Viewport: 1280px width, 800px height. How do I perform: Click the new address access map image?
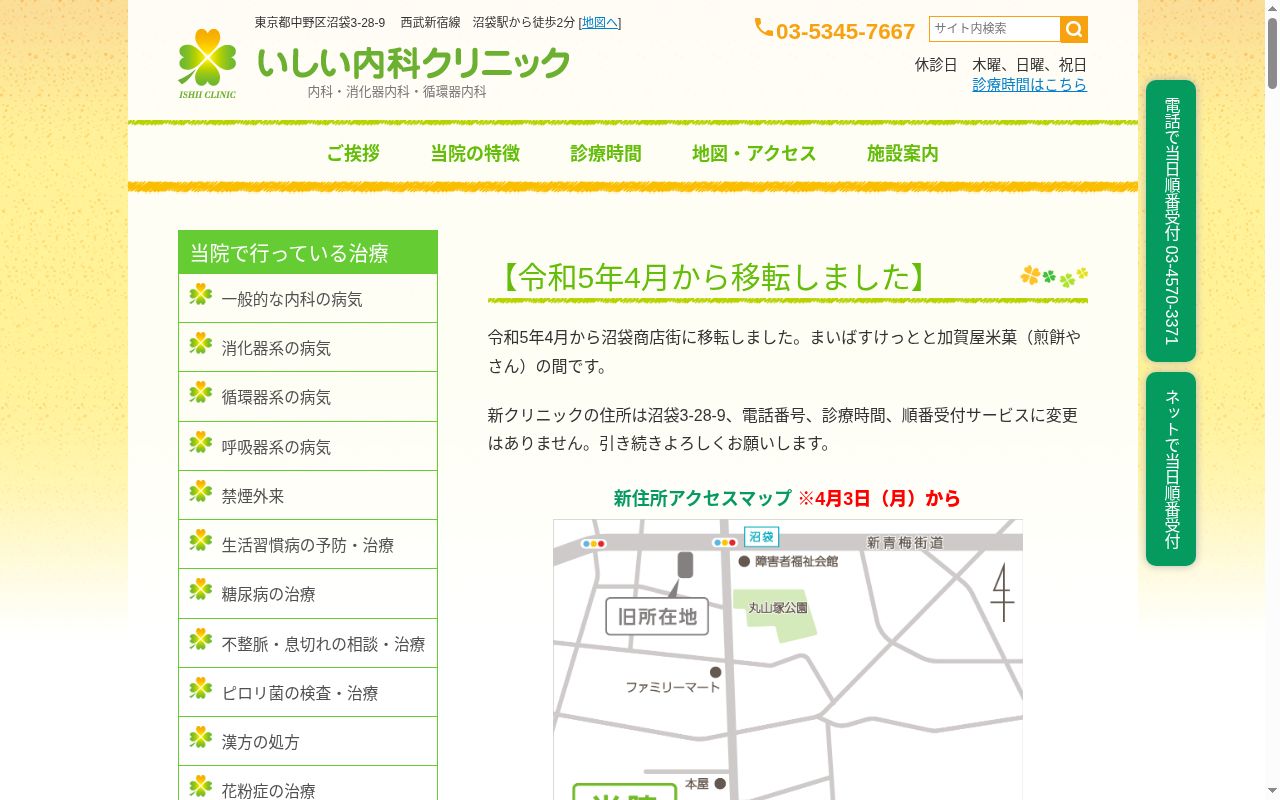point(788,660)
